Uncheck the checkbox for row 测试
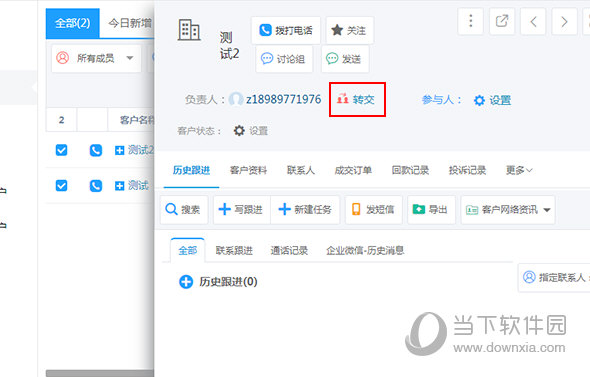The height and width of the screenshot is (377, 590). (61, 185)
